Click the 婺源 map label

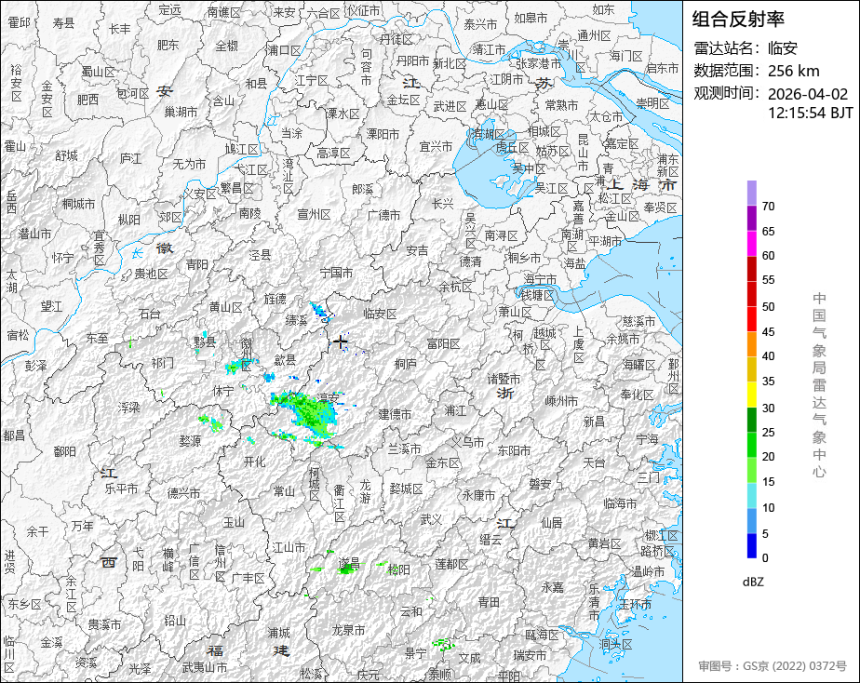[x=190, y=440]
